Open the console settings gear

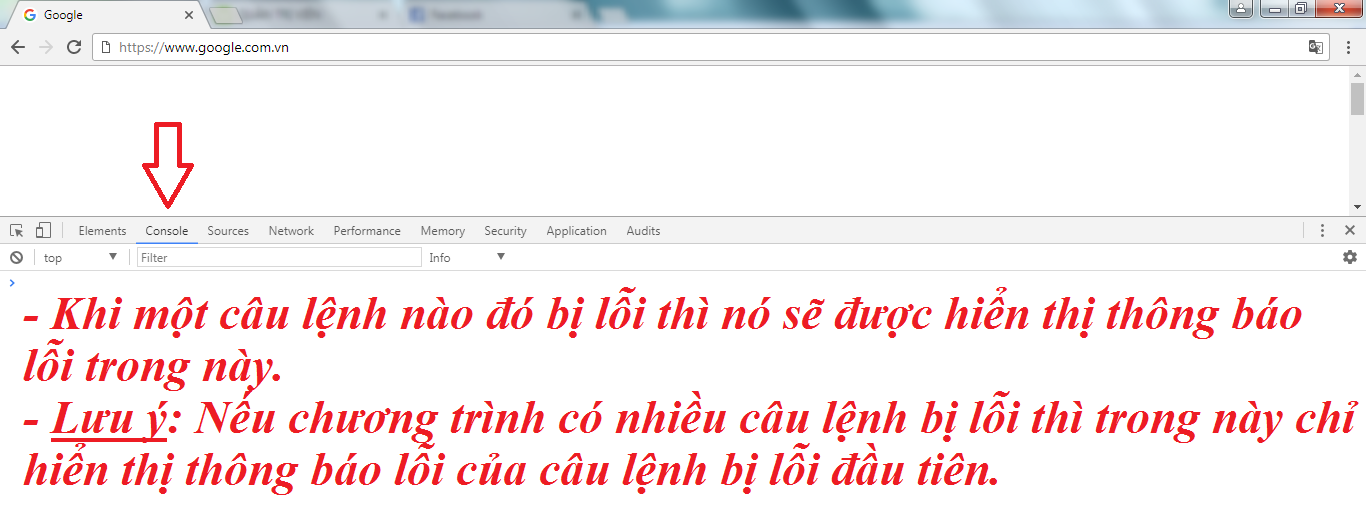1350,258
